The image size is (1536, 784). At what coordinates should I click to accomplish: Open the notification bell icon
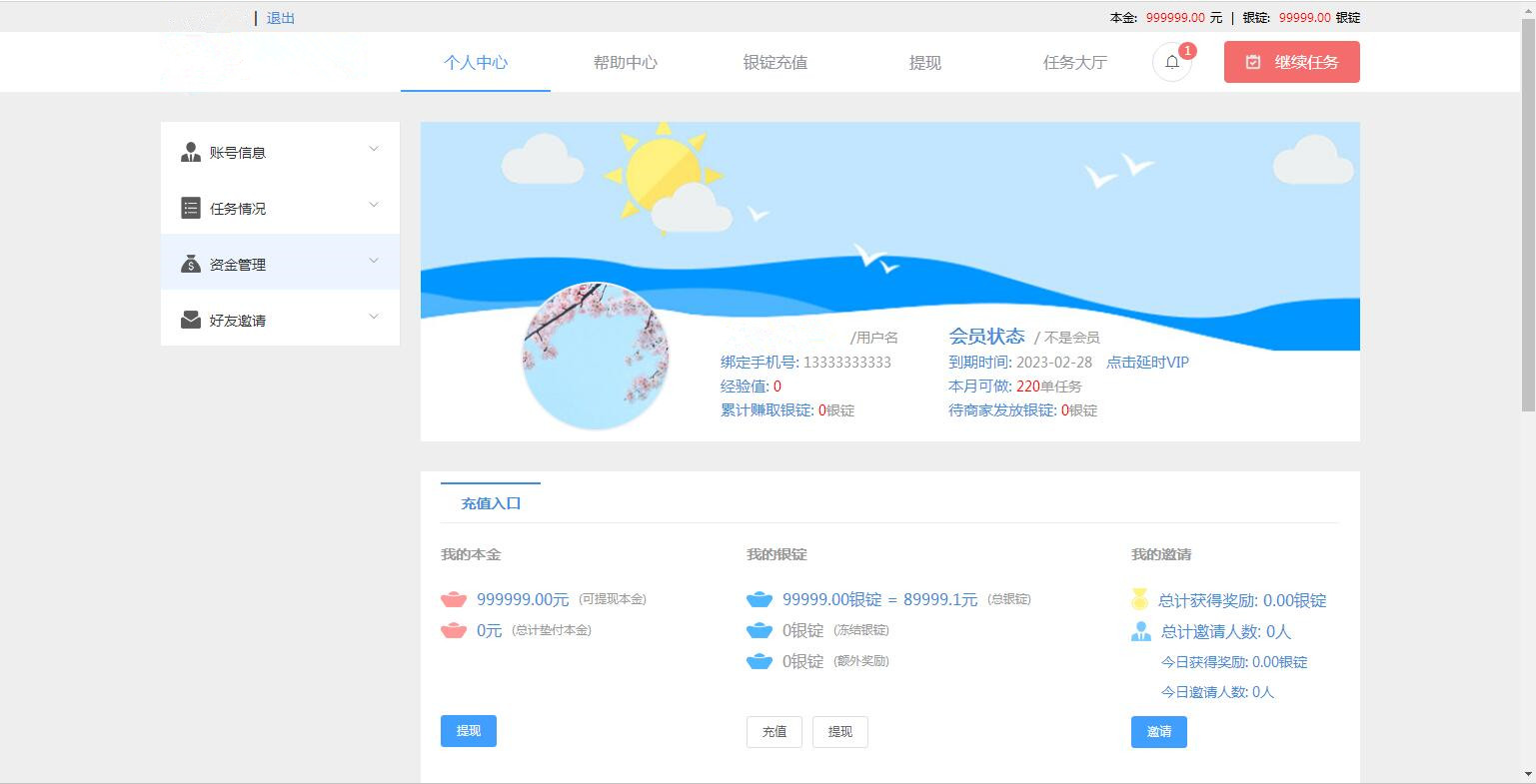(1172, 62)
